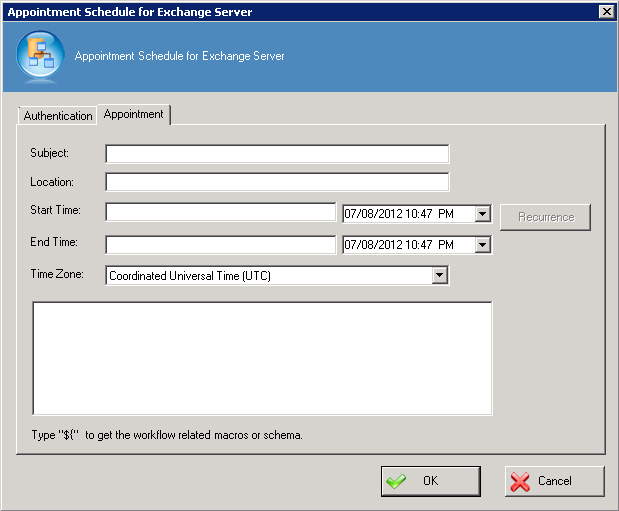619x511 pixels.
Task: Open the Time Zone dropdown list
Action: tap(439, 276)
